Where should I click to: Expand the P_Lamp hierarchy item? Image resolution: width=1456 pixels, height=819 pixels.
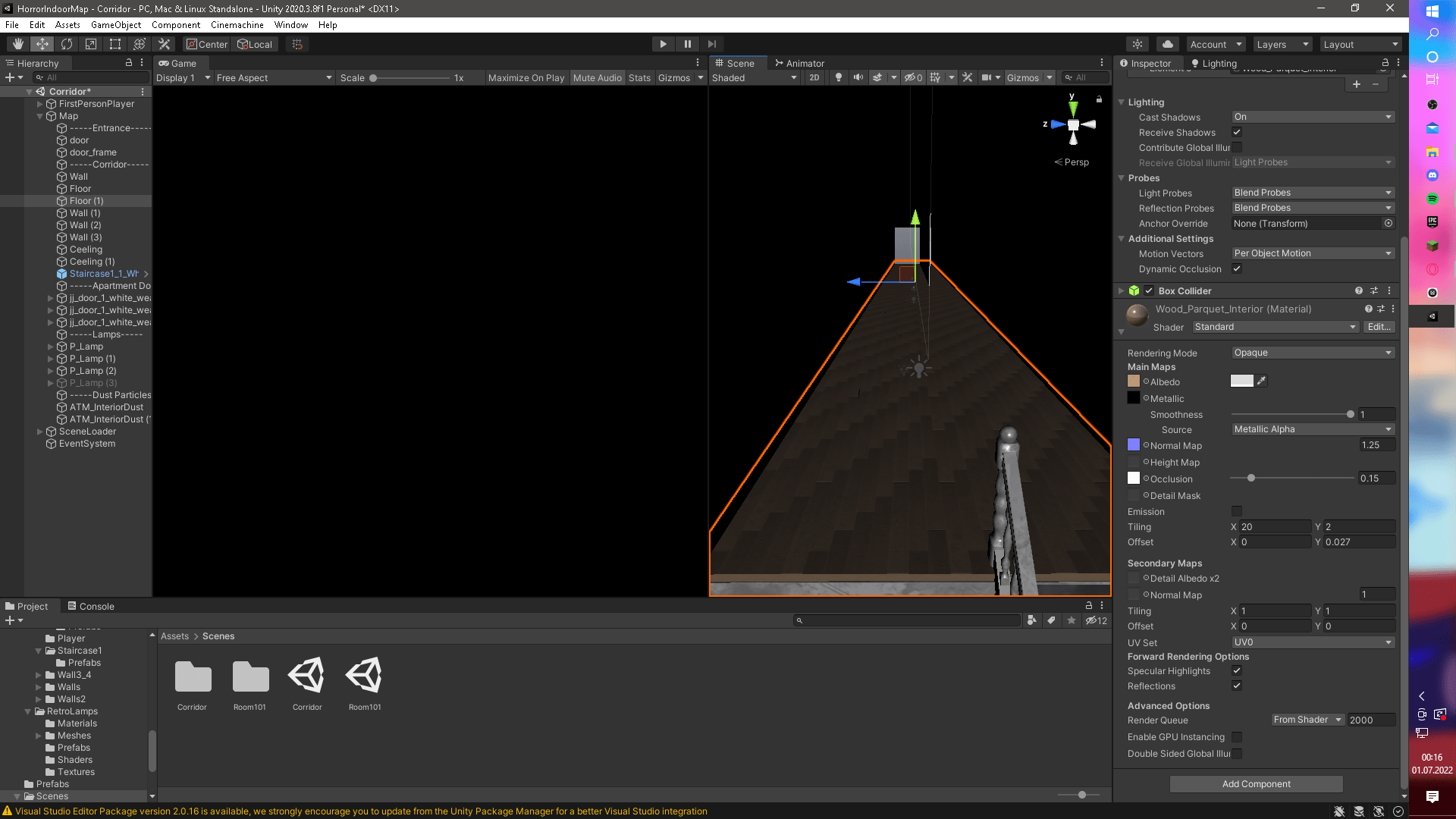tap(51, 347)
